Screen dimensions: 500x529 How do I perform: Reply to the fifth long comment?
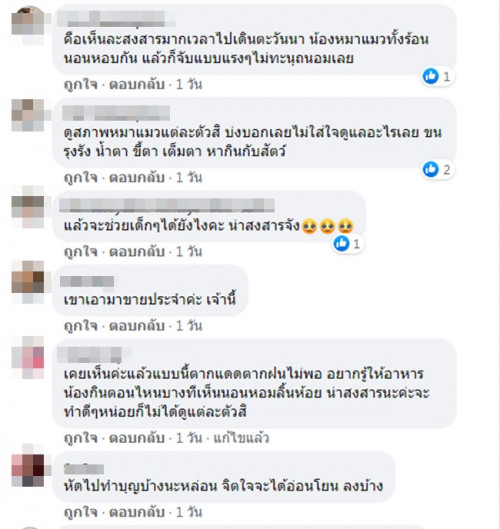pyautogui.click(x=137, y=438)
